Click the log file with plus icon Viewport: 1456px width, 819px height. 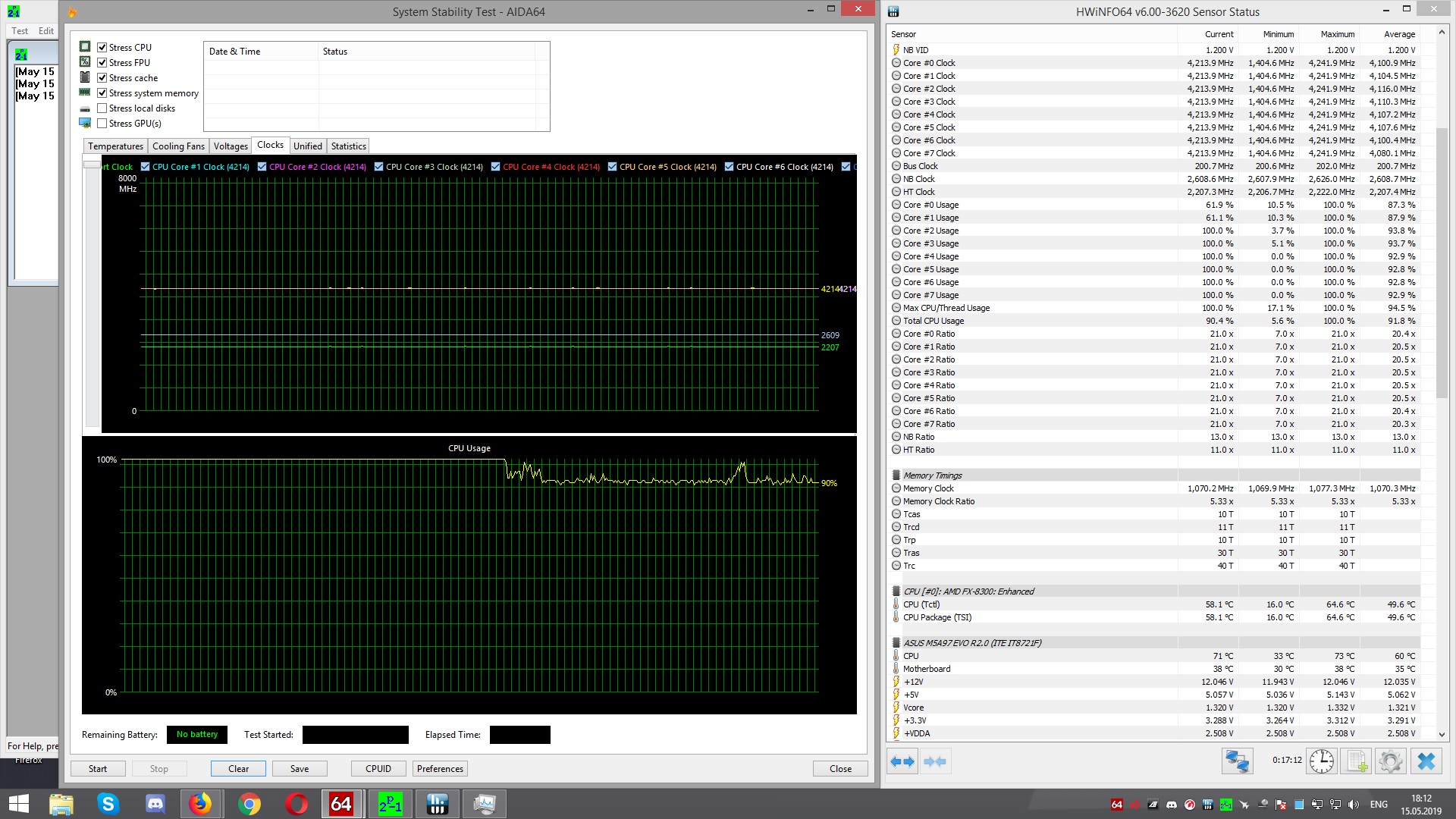click(x=1356, y=761)
